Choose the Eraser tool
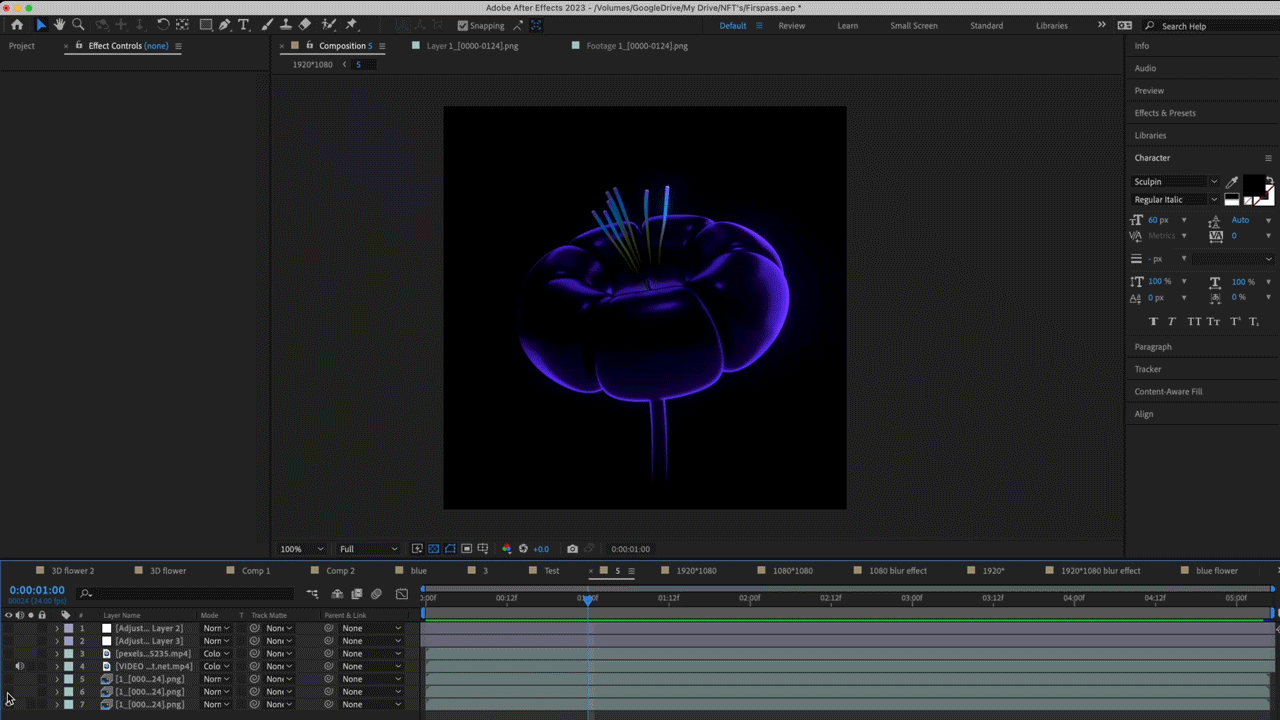Image resolution: width=1280 pixels, height=720 pixels. coord(305,25)
